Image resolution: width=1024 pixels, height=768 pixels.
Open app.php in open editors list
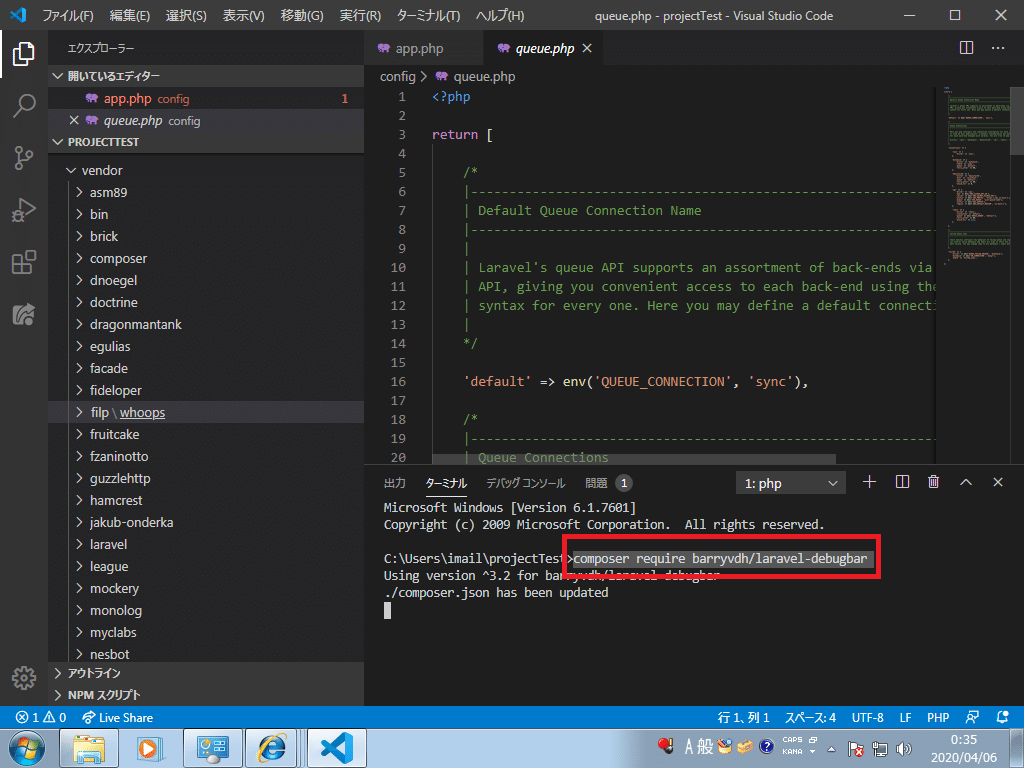pyautogui.click(x=206, y=99)
